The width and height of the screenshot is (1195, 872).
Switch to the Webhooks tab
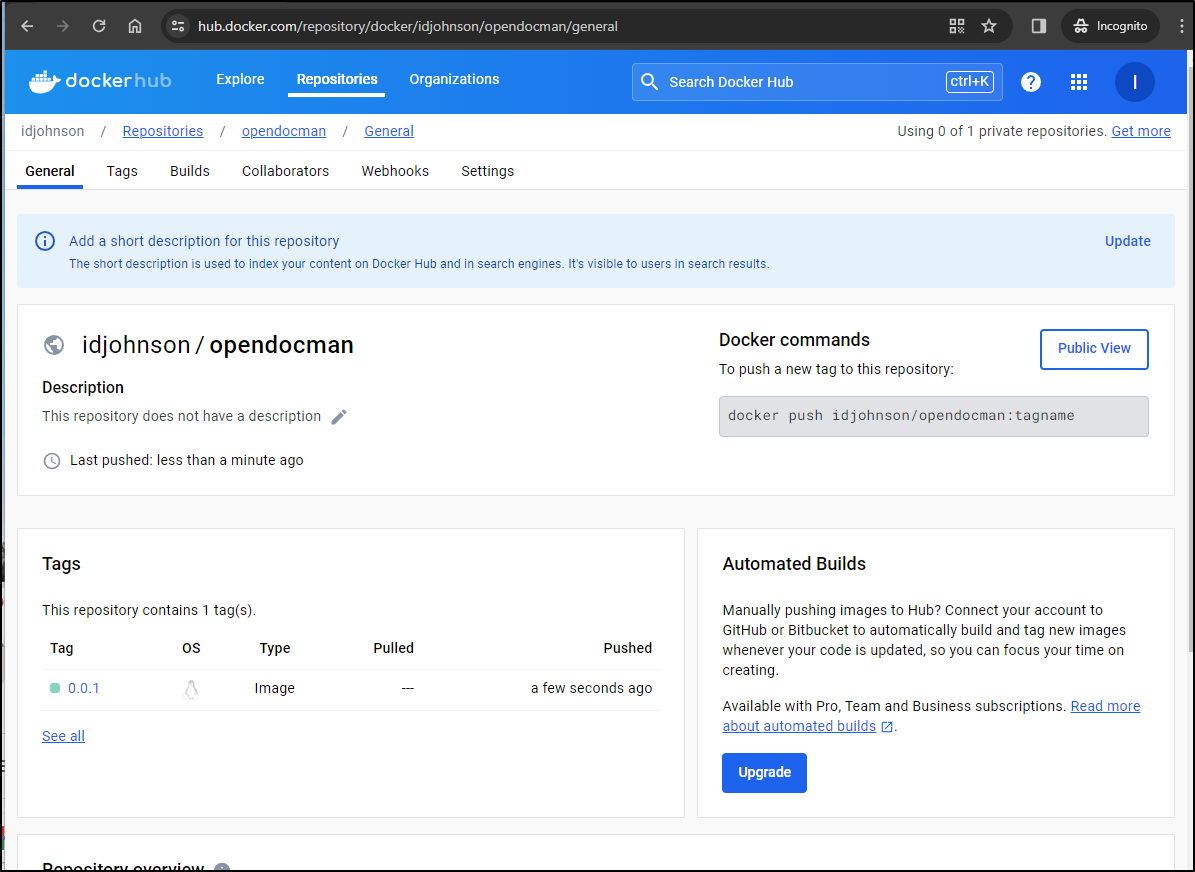tap(395, 171)
